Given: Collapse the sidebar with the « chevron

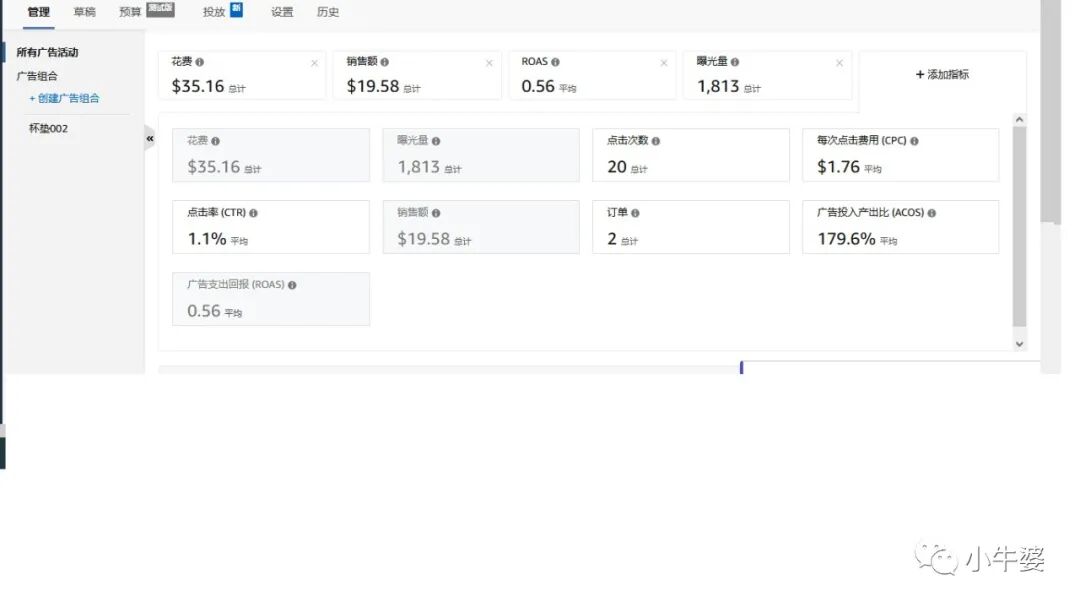Looking at the screenshot, I should click(x=149, y=139).
